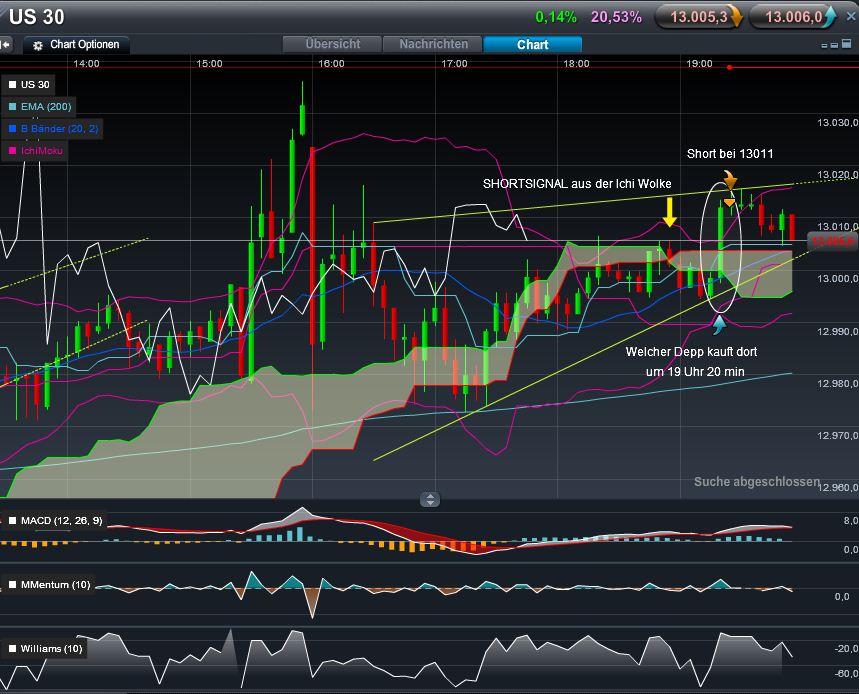Click the -80,0 value on the Williams scale
This screenshot has width=859, height=694.
point(846,674)
